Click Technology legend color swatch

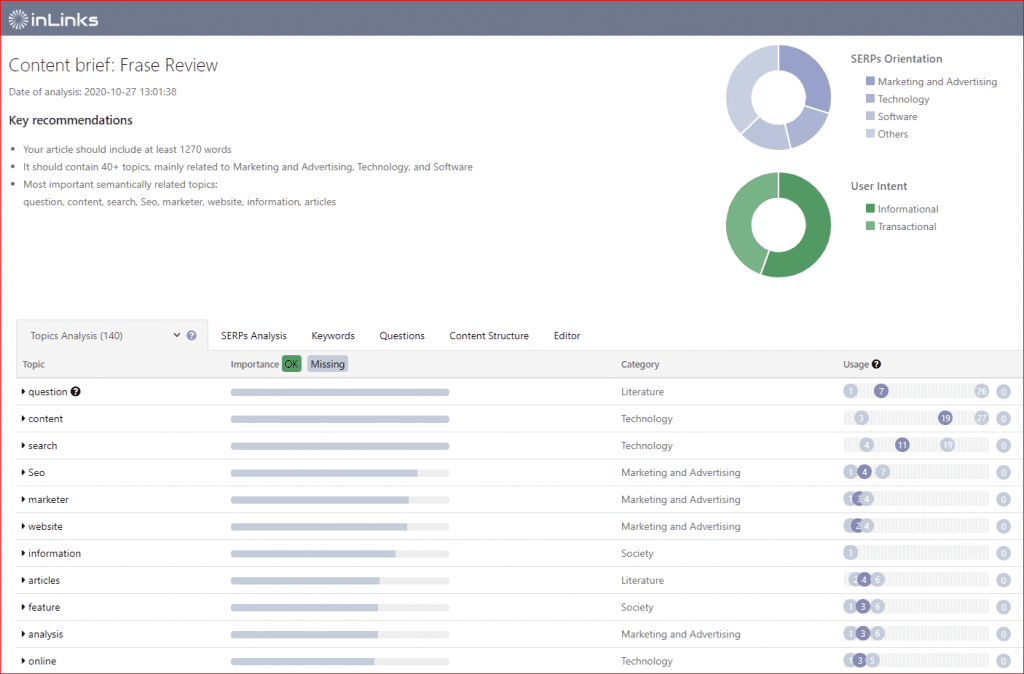(x=870, y=99)
